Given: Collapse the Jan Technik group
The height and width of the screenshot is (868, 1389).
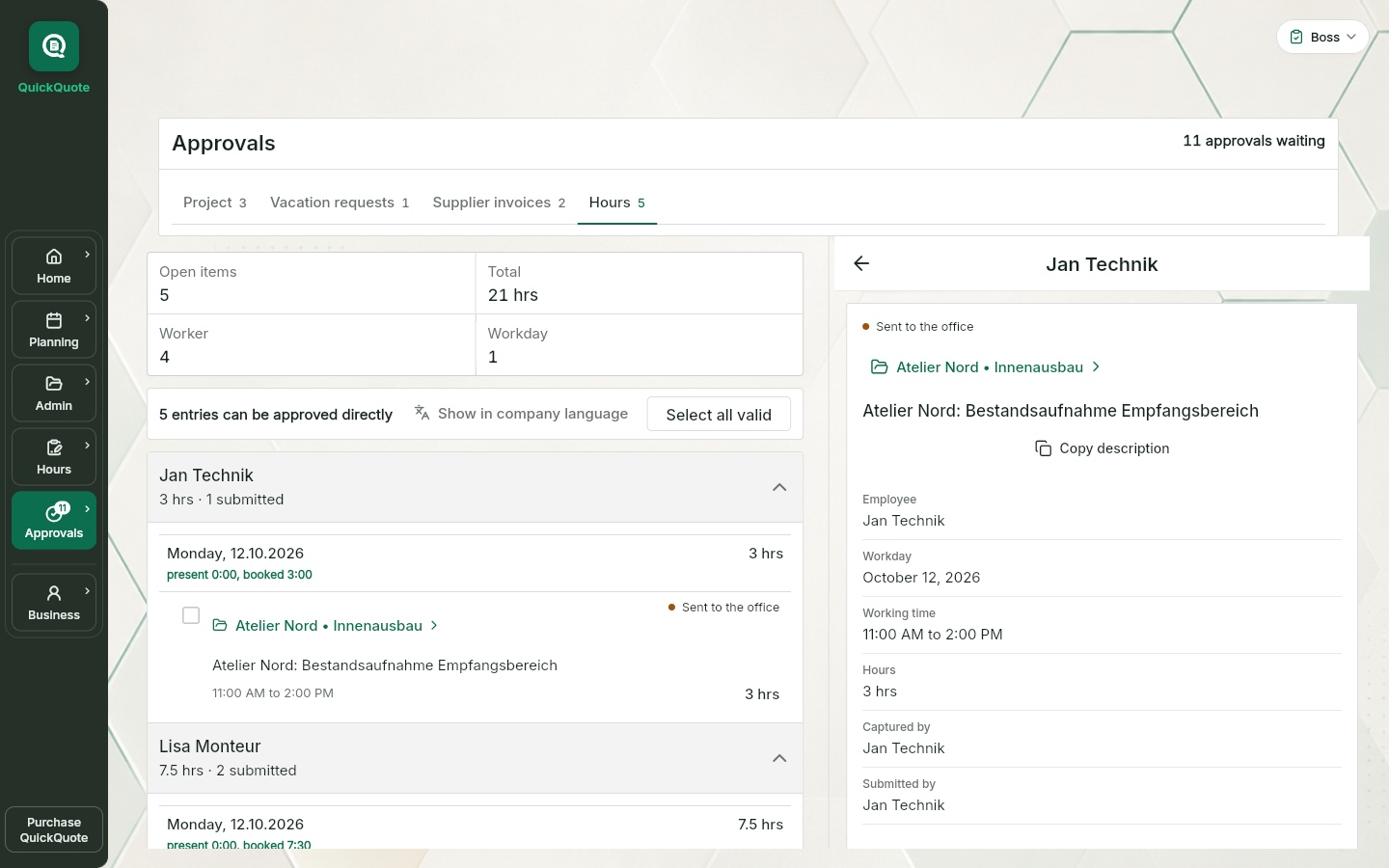Looking at the screenshot, I should point(779,487).
